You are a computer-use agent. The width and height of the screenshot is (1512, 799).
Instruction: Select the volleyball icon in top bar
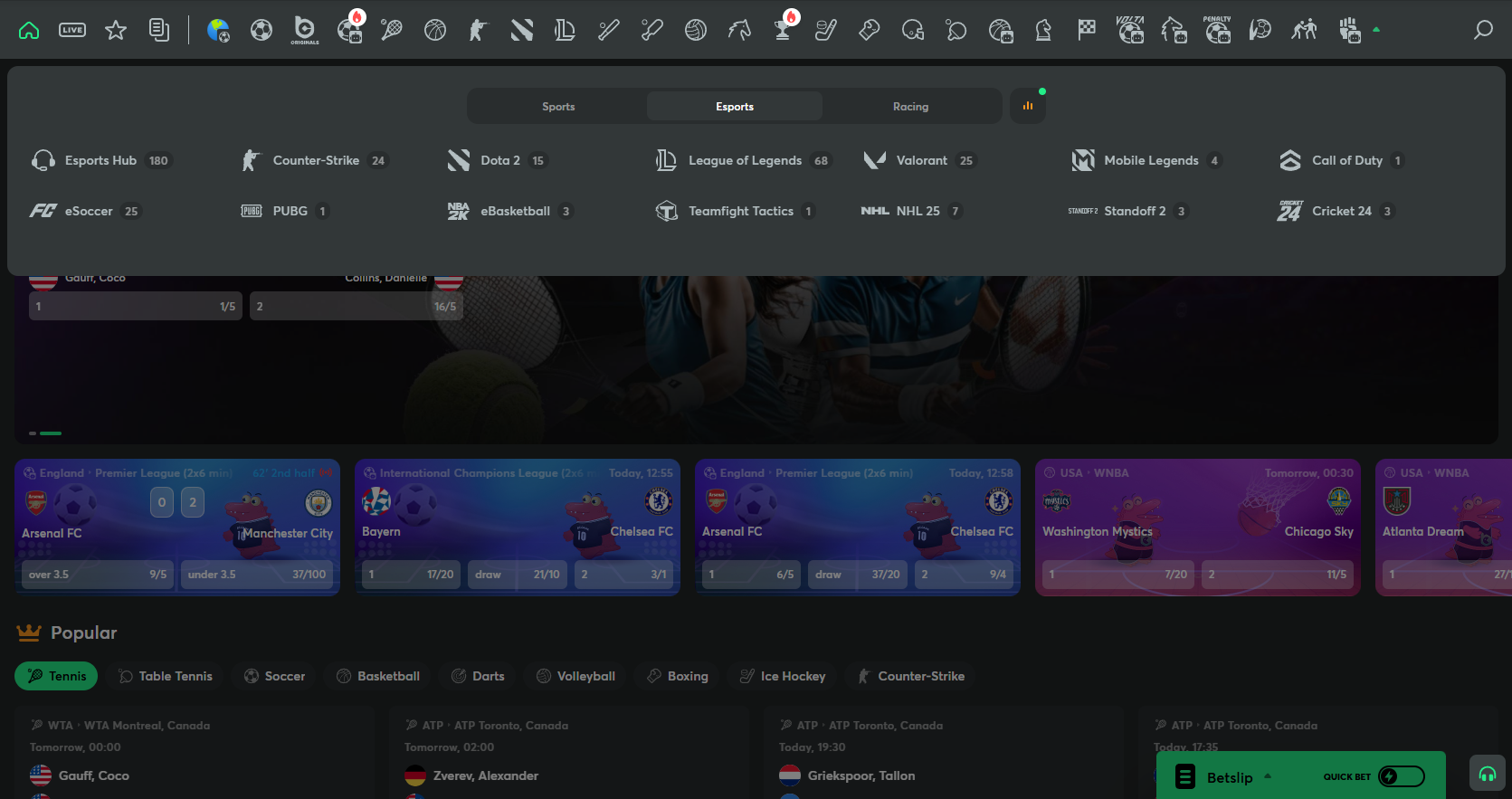[696, 31]
